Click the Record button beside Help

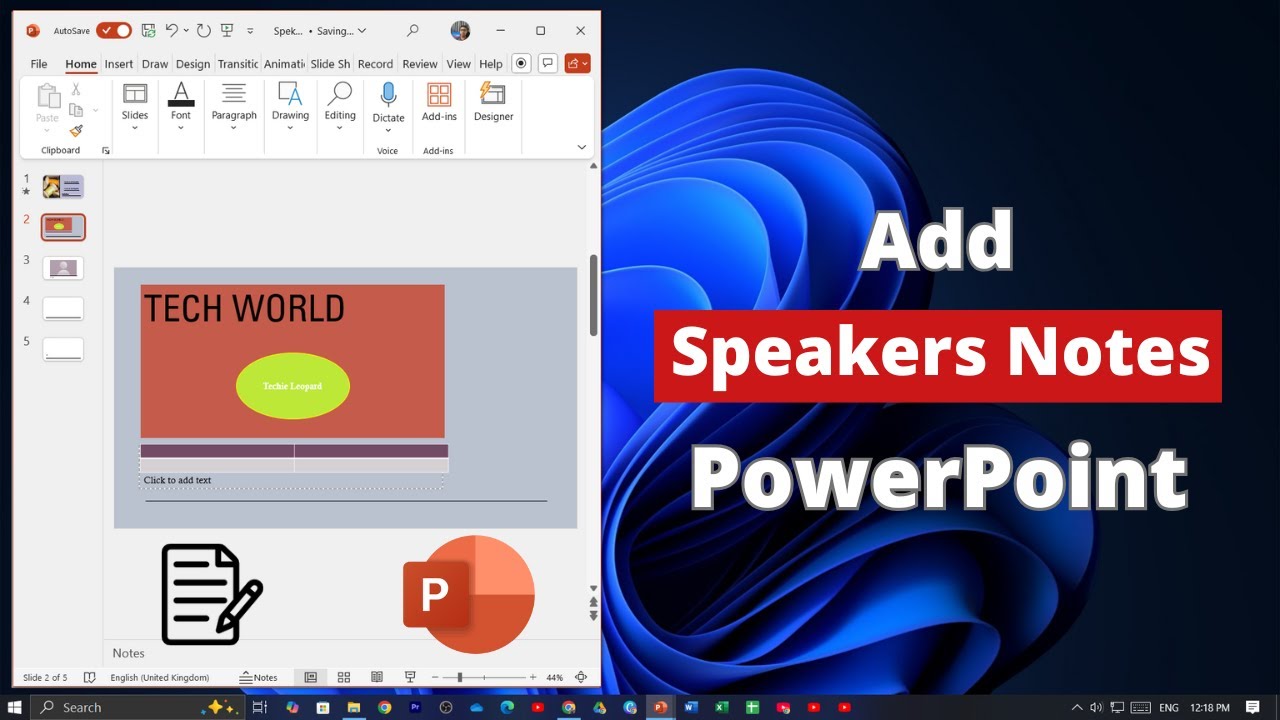(x=520, y=63)
